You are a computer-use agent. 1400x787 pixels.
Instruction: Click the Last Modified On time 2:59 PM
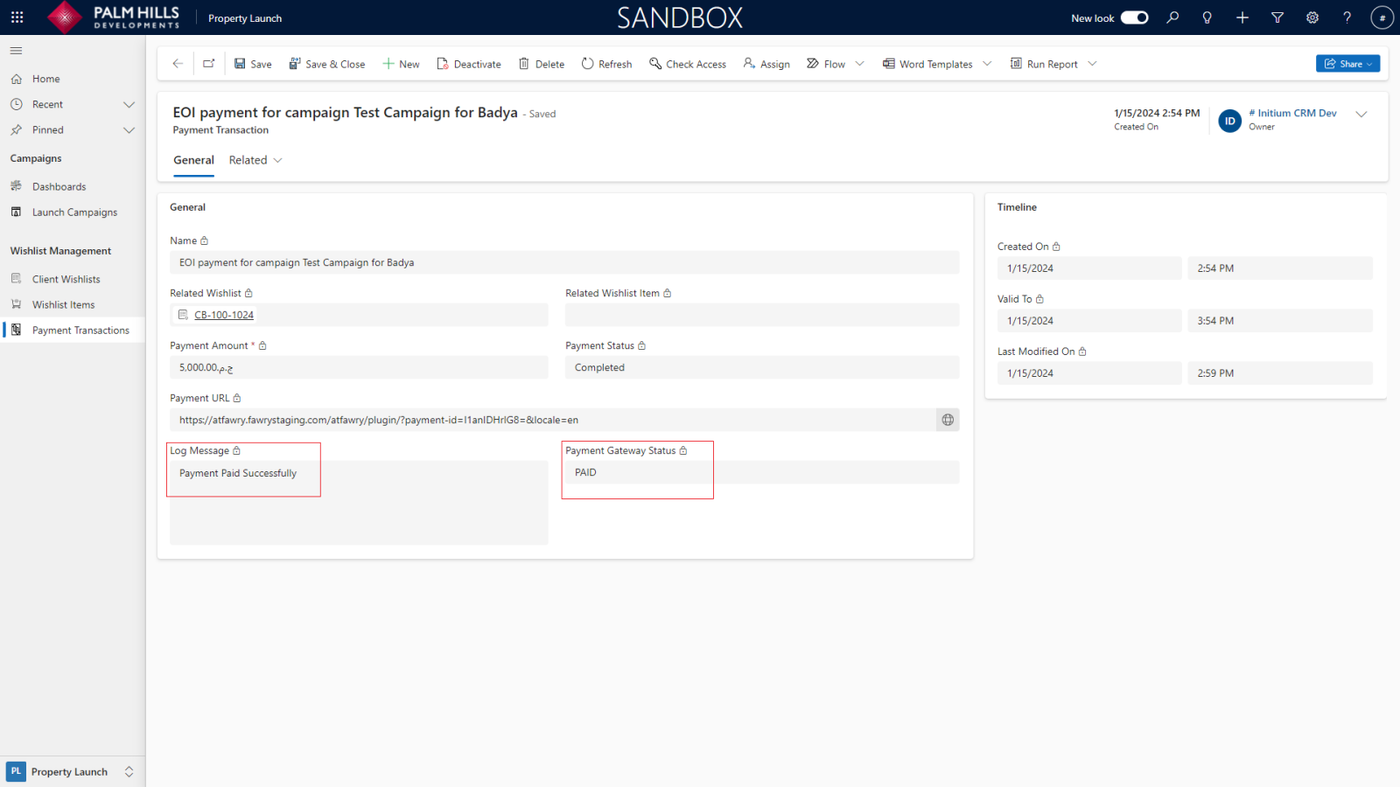1280,374
